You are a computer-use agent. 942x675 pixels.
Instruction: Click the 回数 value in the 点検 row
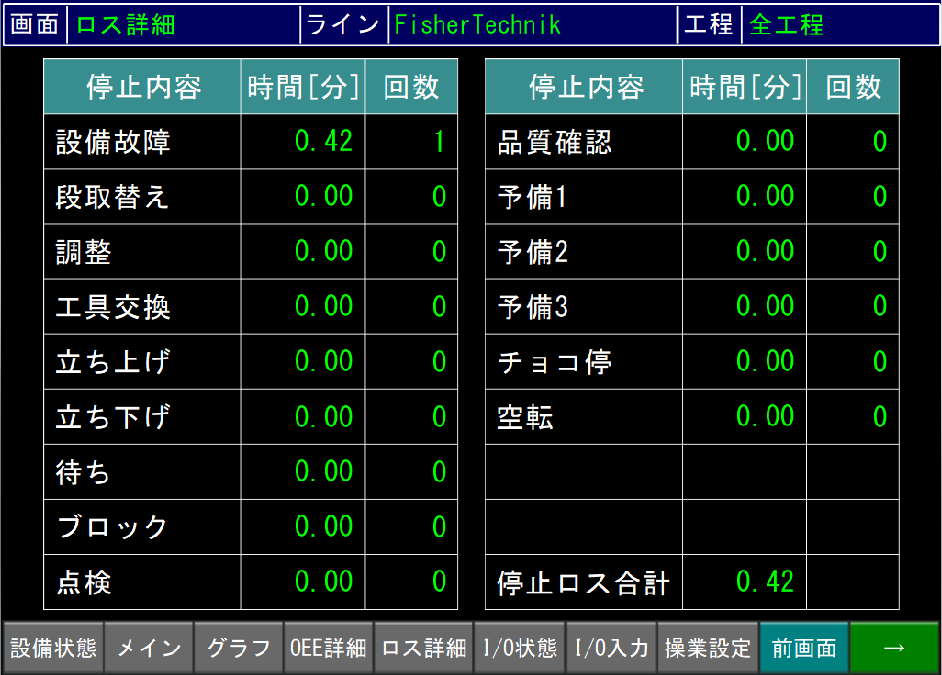(439, 581)
